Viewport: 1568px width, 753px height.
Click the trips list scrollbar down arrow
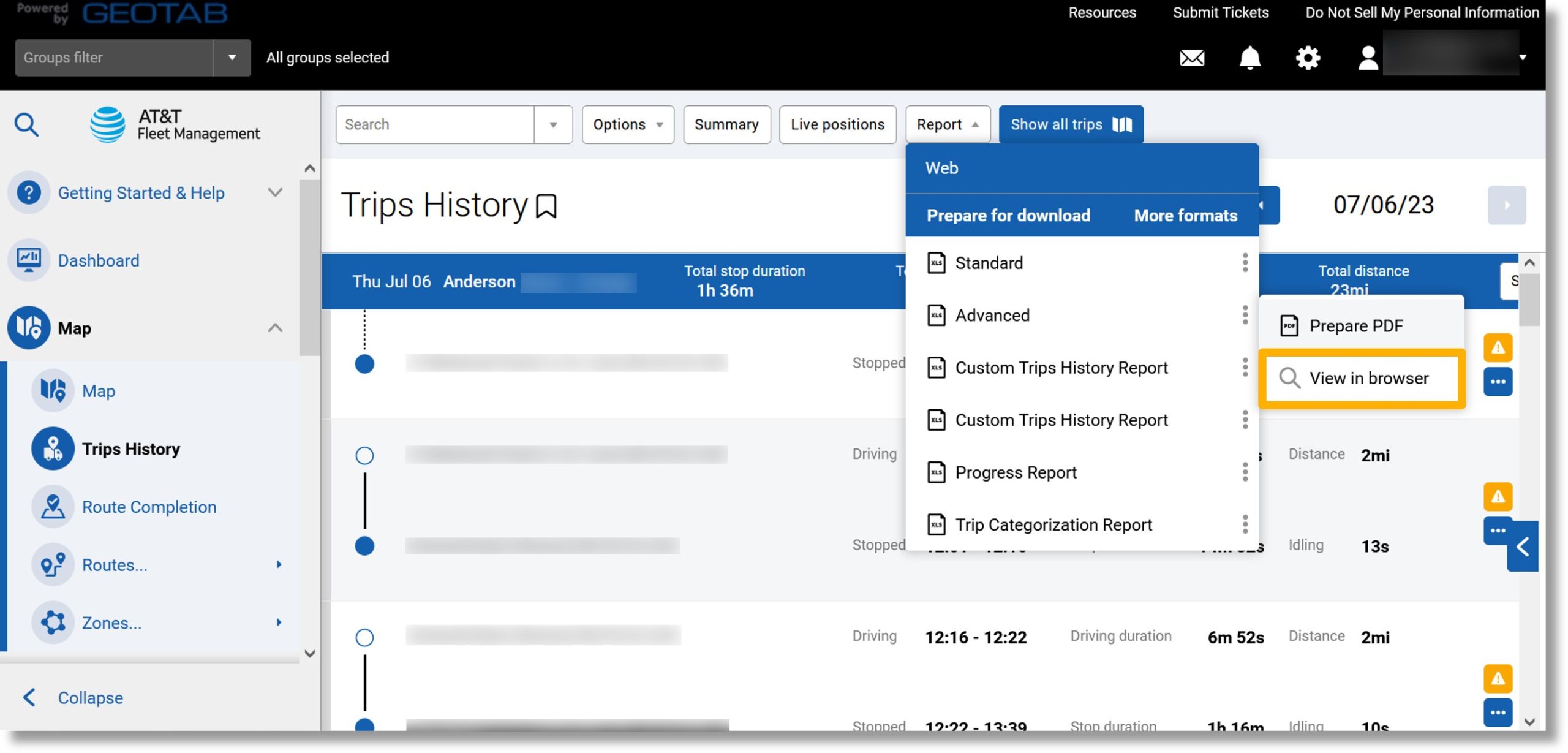pyautogui.click(x=1529, y=722)
